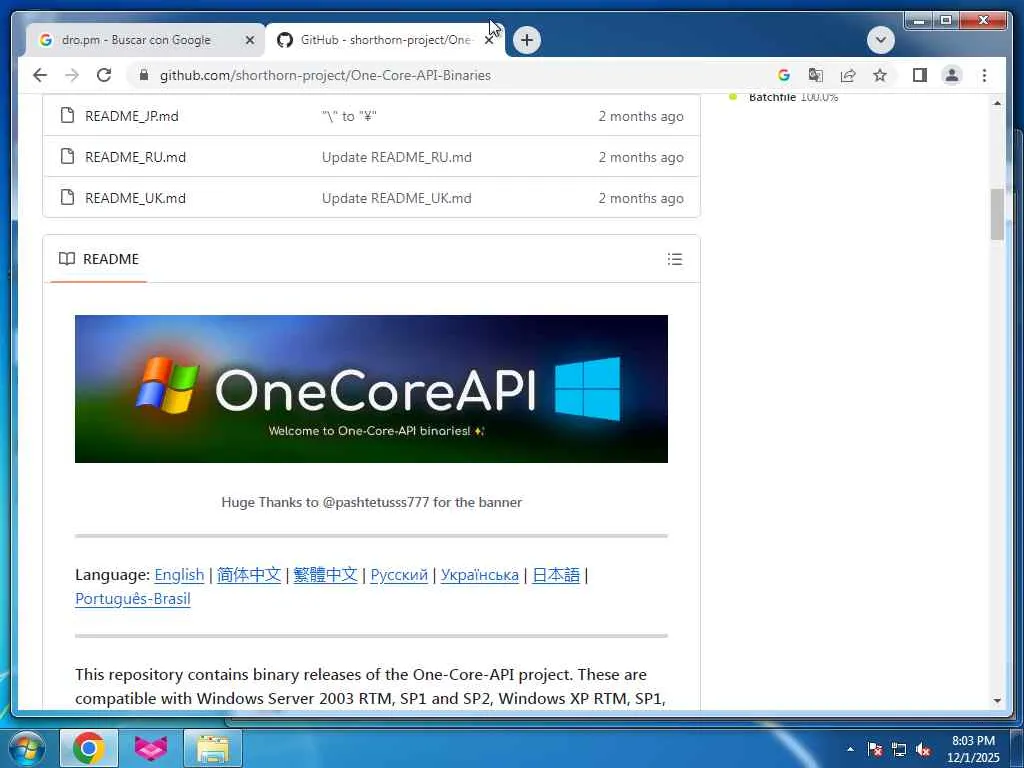Go back with the browser back arrow

point(40,75)
